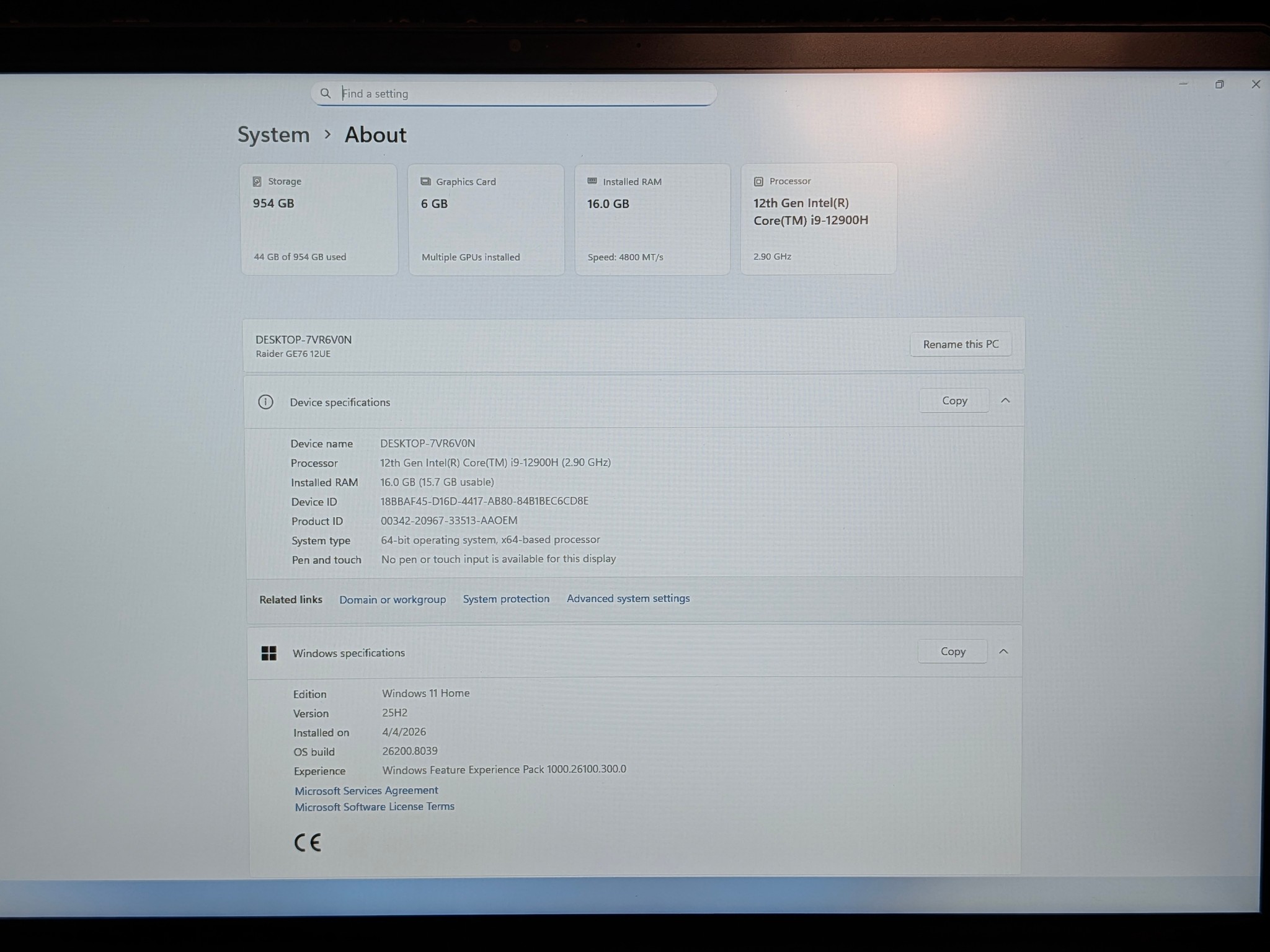Copy the Device specifications
Viewport: 1270px width, 952px height.
(x=954, y=401)
